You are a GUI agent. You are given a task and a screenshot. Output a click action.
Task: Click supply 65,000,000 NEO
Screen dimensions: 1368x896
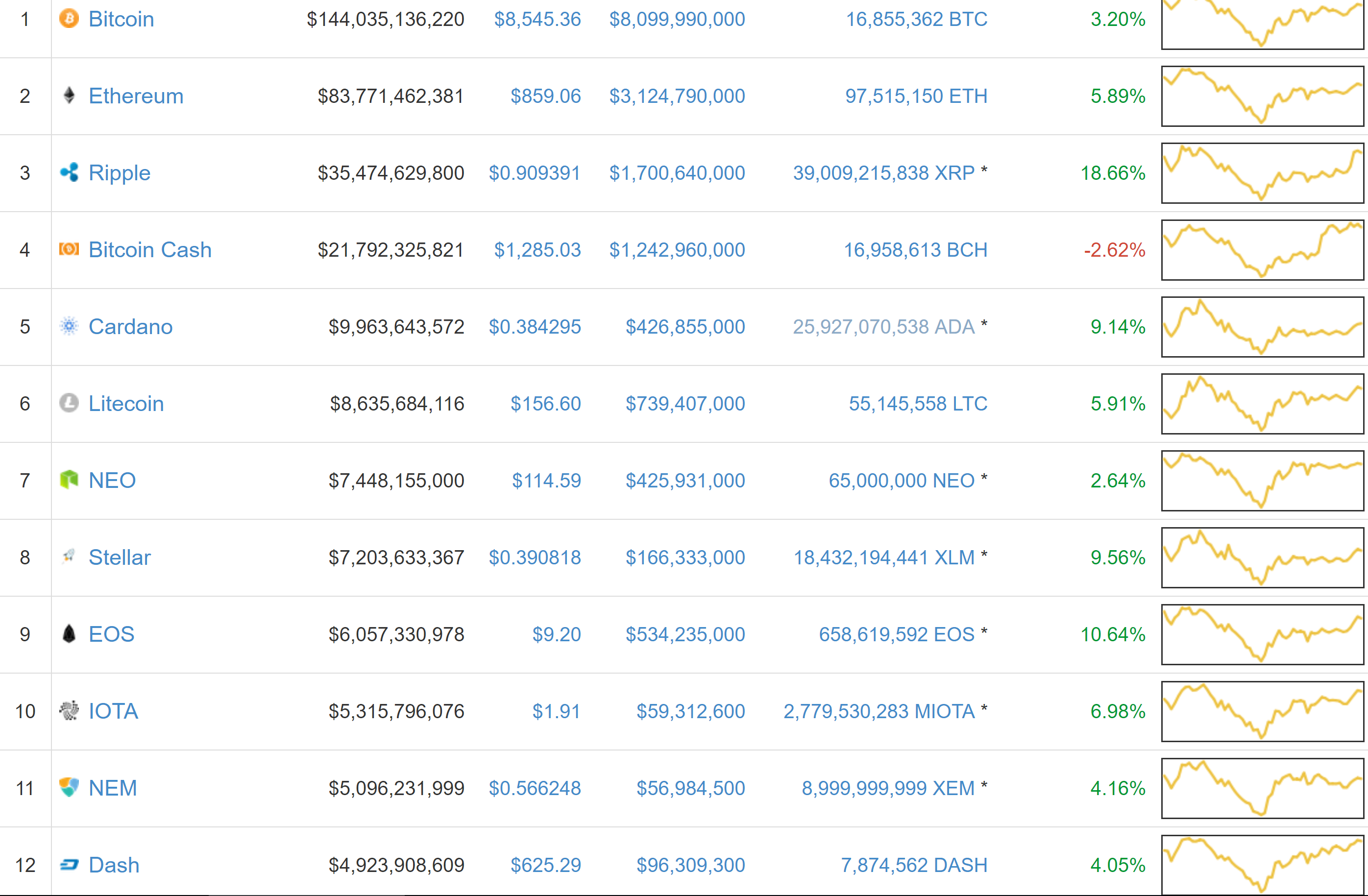click(x=901, y=481)
